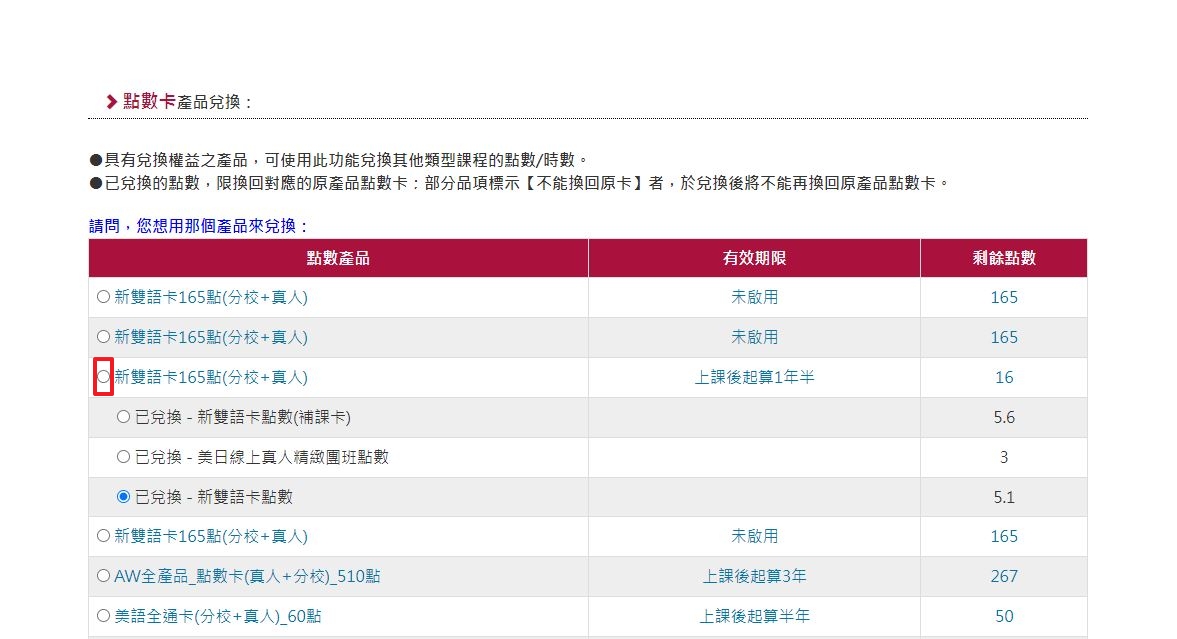The image size is (1177, 639).
Task: Click the label text 美語全通卡(分校+真人)_60點
Action: pos(218,616)
